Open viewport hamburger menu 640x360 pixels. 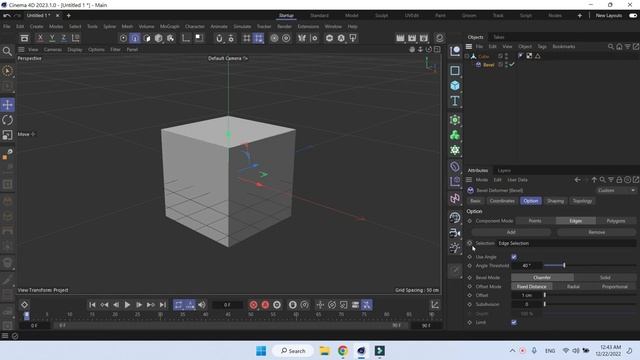pyautogui.click(x=21, y=49)
